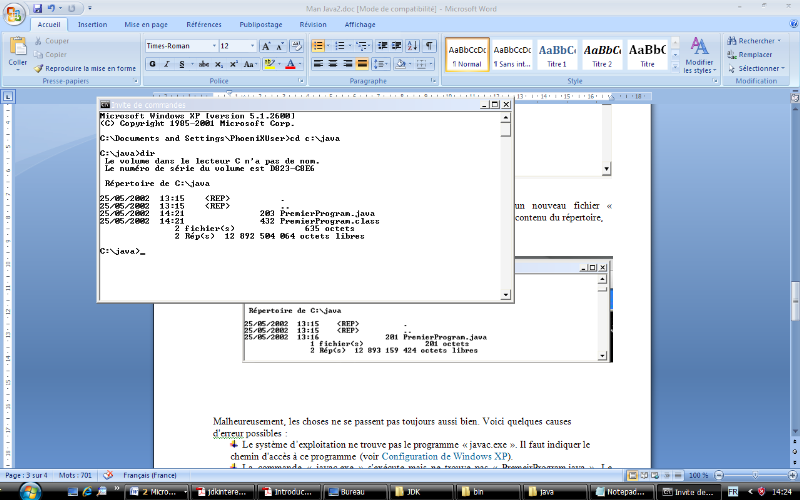The image size is (800, 500).
Task: Switch to the Insertion tab
Action: click(x=92, y=24)
